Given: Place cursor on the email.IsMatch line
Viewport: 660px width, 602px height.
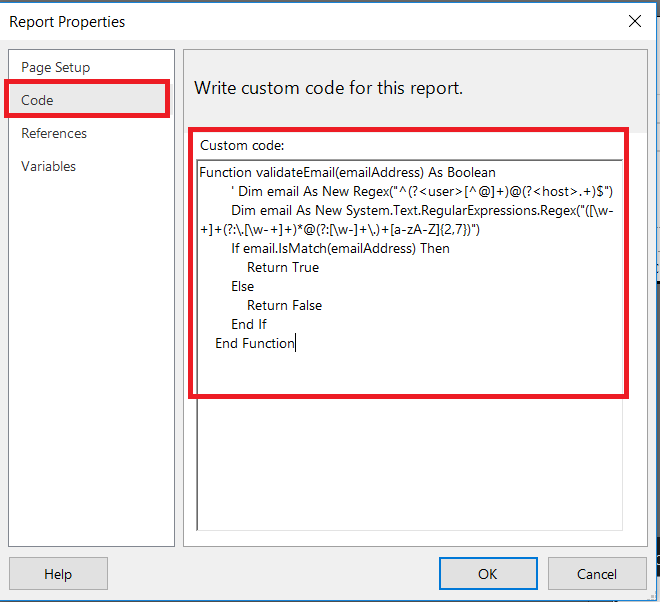Looking at the screenshot, I should pyautogui.click(x=340, y=249).
